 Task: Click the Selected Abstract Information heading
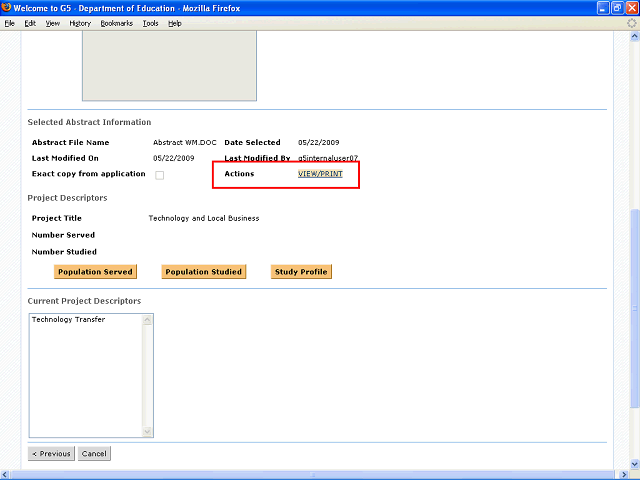pos(89,122)
